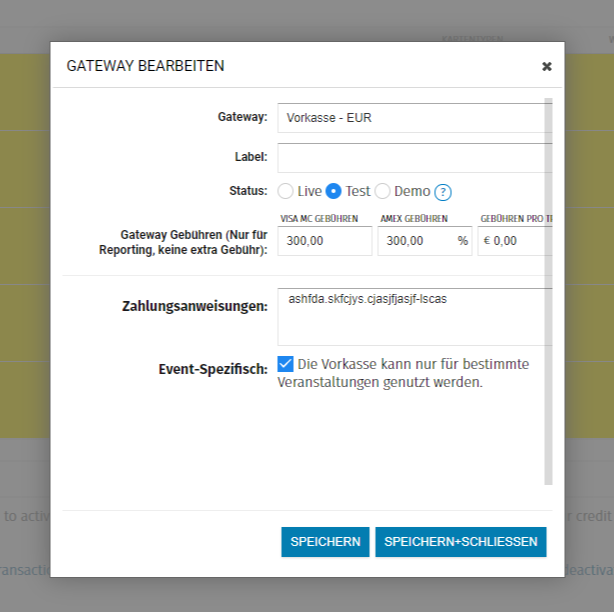615x612 pixels.
Task: Click the VISA MC Gebühren field
Action: click(x=325, y=241)
